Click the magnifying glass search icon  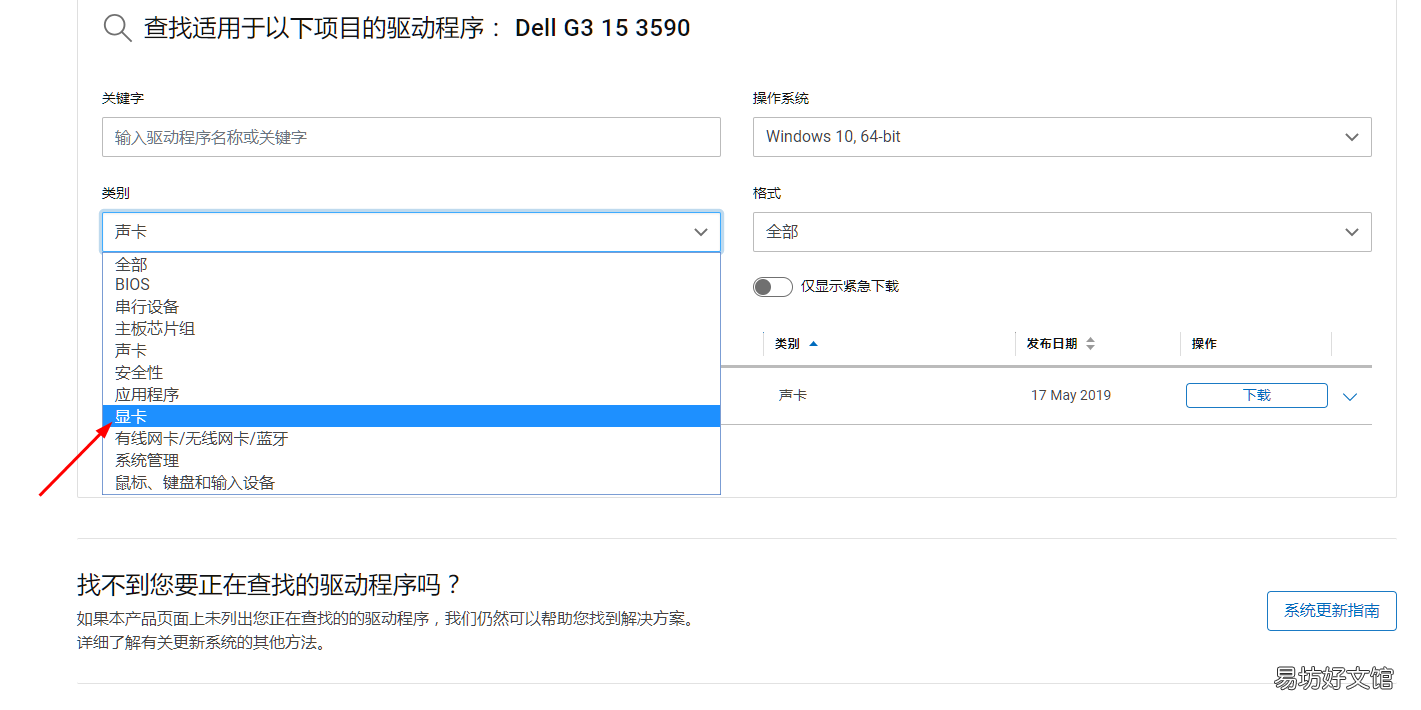118,28
